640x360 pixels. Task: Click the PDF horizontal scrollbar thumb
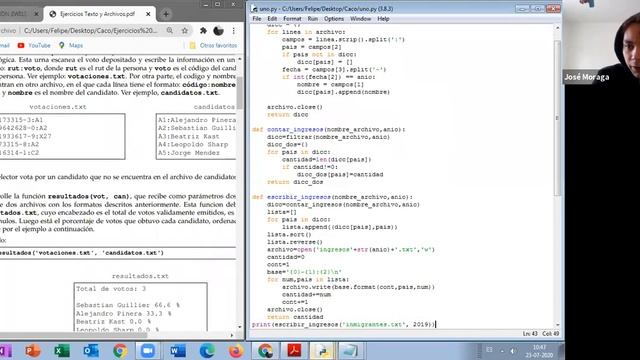click(x=73, y=335)
